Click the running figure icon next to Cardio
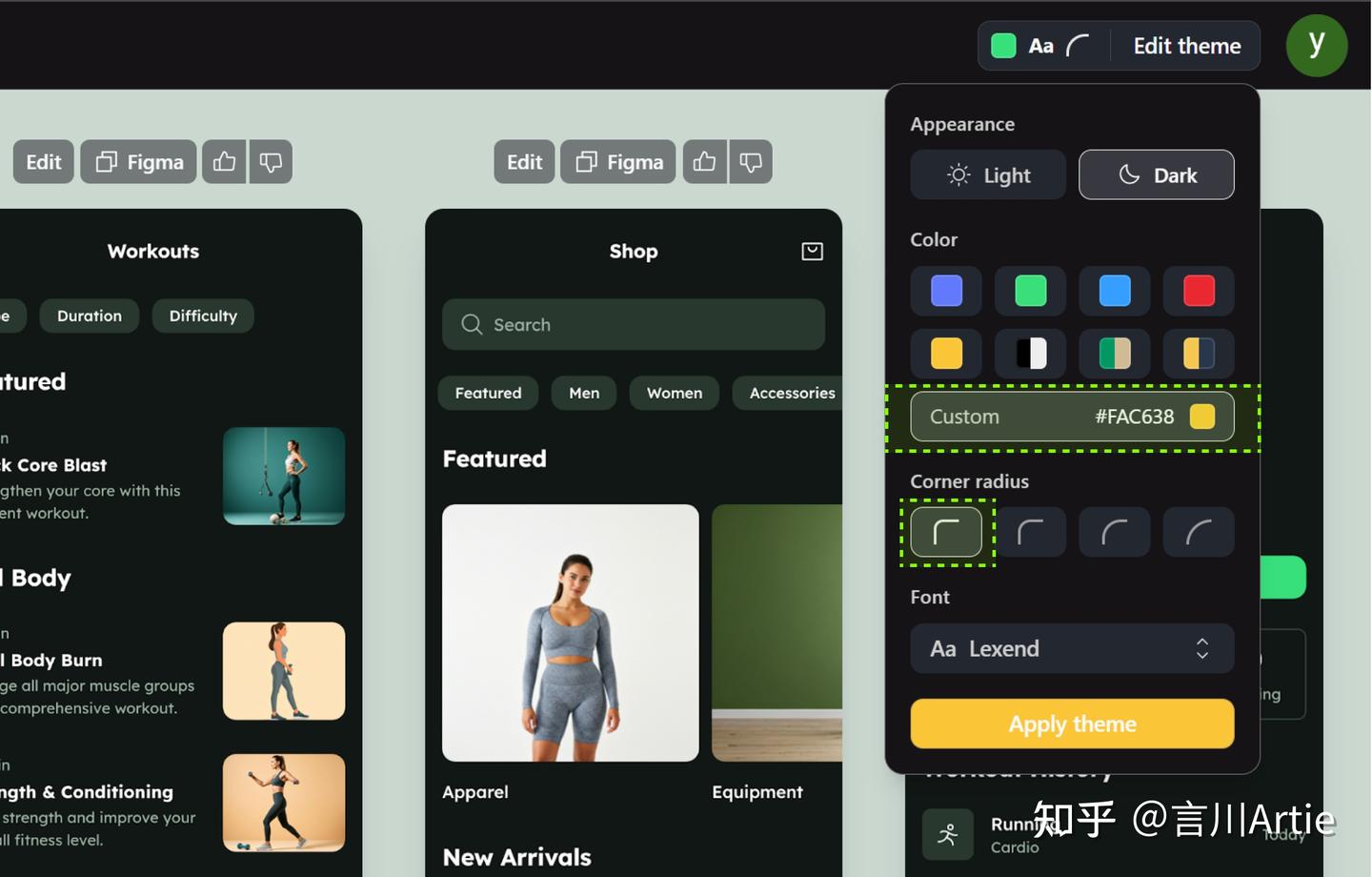 (948, 834)
